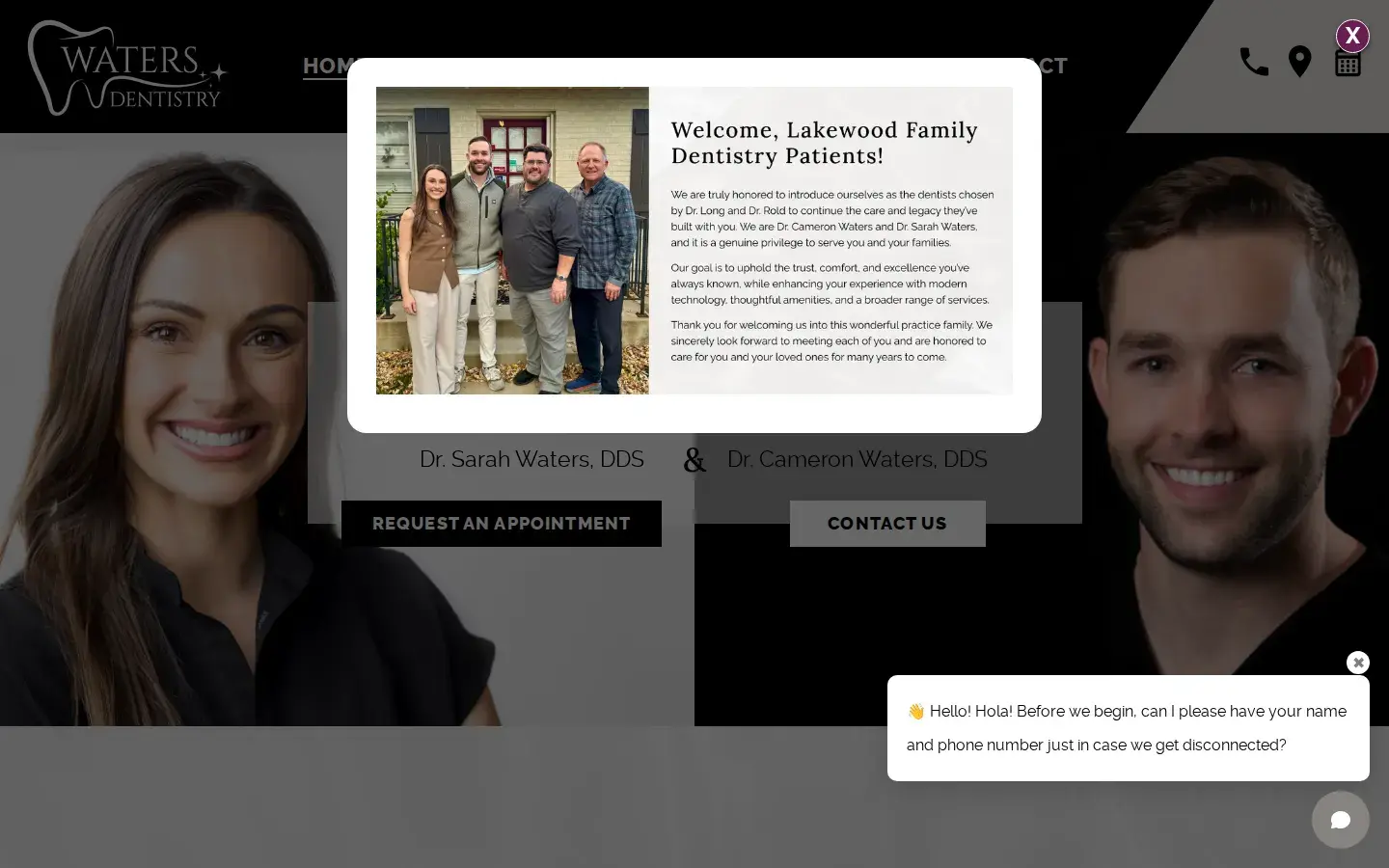This screenshot has width=1389, height=868.
Task: Select the Home menu item
Action: pos(326,66)
